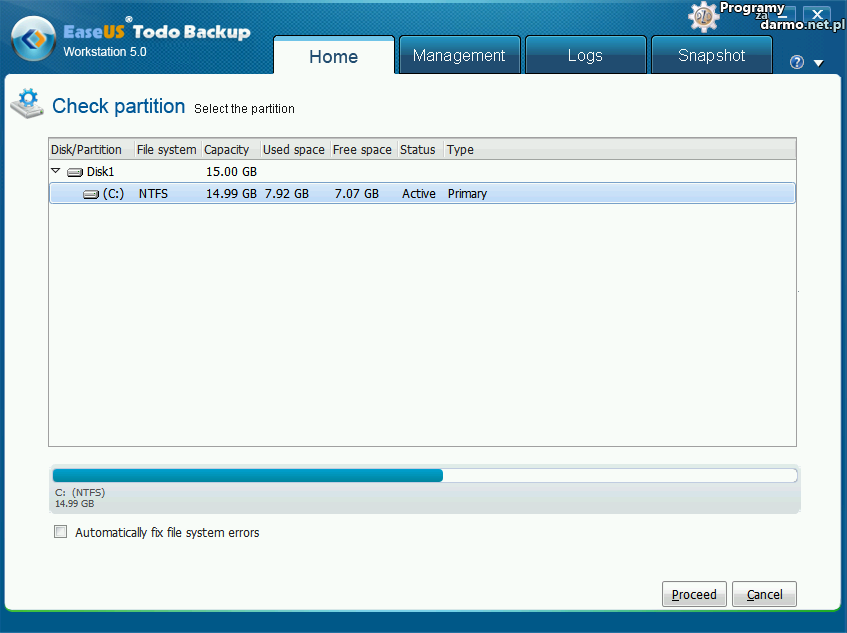Select the C: NTFS partition row
This screenshot has width=847, height=633.
(422, 194)
